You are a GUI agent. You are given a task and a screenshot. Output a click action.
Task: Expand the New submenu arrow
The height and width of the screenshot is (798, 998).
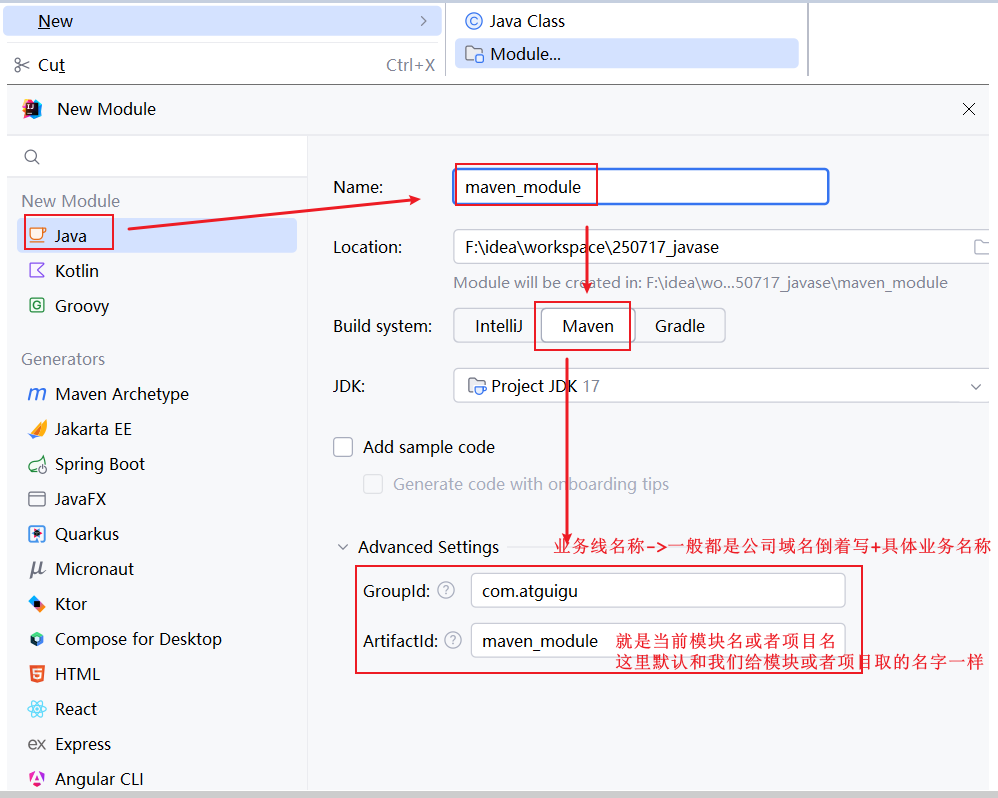423,21
